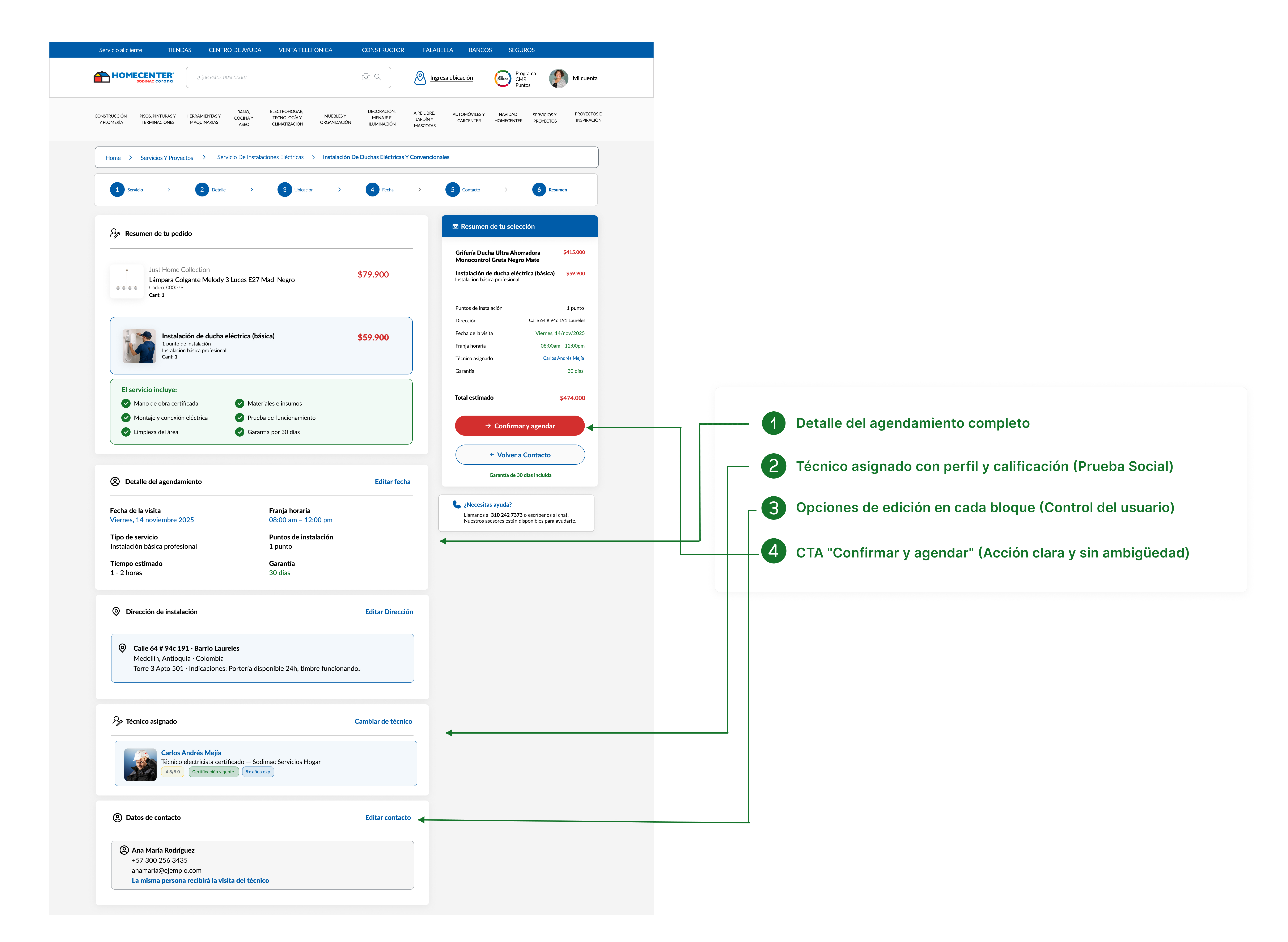
Task: Click the Dirección de instalación pin icon
Action: [x=116, y=611]
